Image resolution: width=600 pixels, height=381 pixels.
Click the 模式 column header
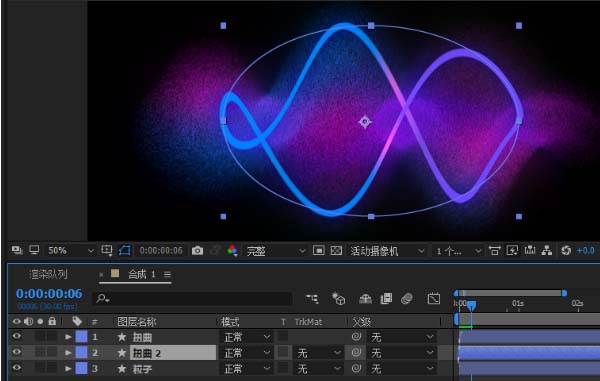coord(230,322)
